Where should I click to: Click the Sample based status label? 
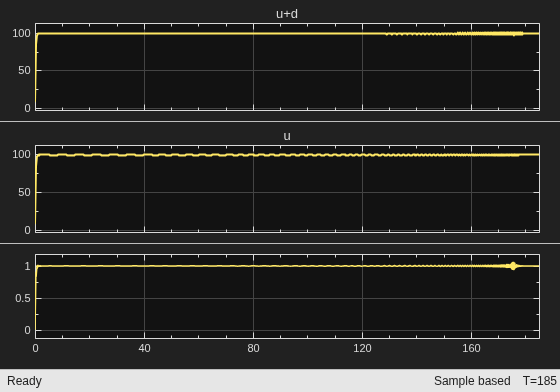(472, 381)
